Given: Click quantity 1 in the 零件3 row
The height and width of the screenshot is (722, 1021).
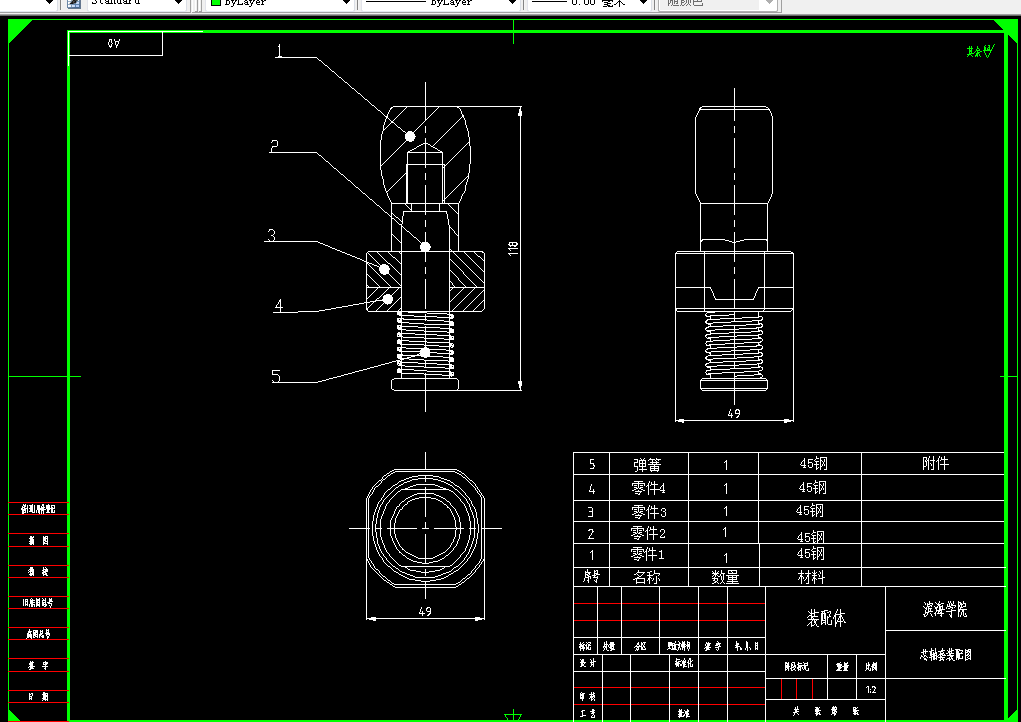Looking at the screenshot, I should coord(725,512).
